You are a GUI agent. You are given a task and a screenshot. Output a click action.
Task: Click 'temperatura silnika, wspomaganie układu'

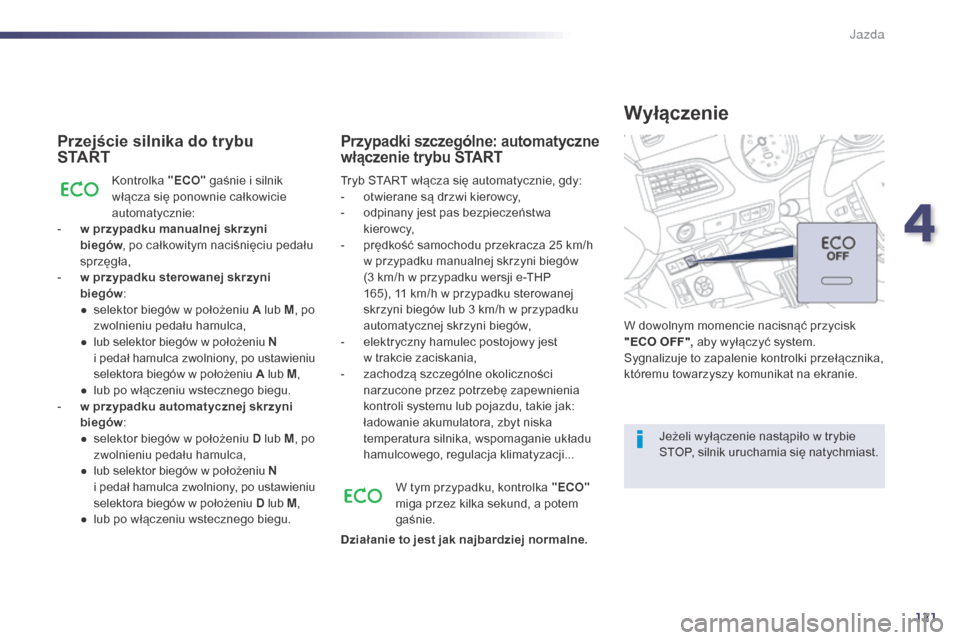tap(477, 439)
